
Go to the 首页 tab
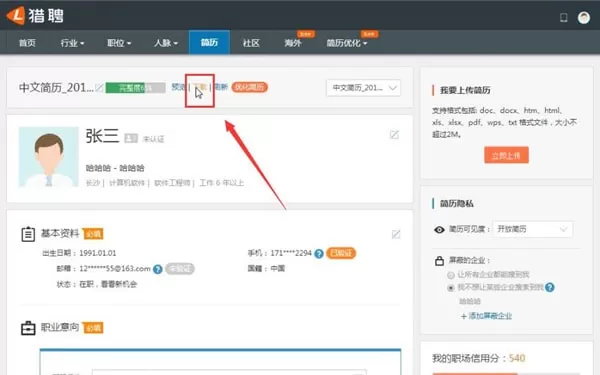point(27,43)
